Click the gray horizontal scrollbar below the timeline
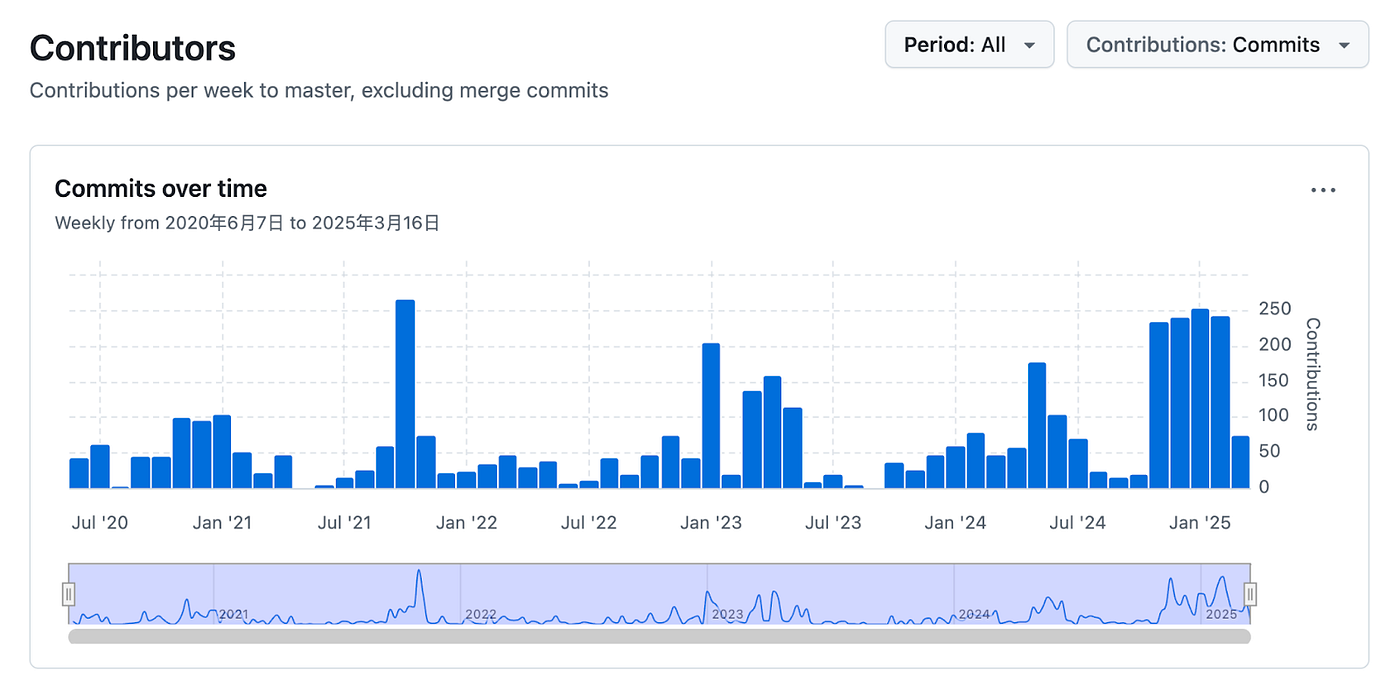Image resolution: width=1400 pixels, height=678 pixels. pos(659,636)
